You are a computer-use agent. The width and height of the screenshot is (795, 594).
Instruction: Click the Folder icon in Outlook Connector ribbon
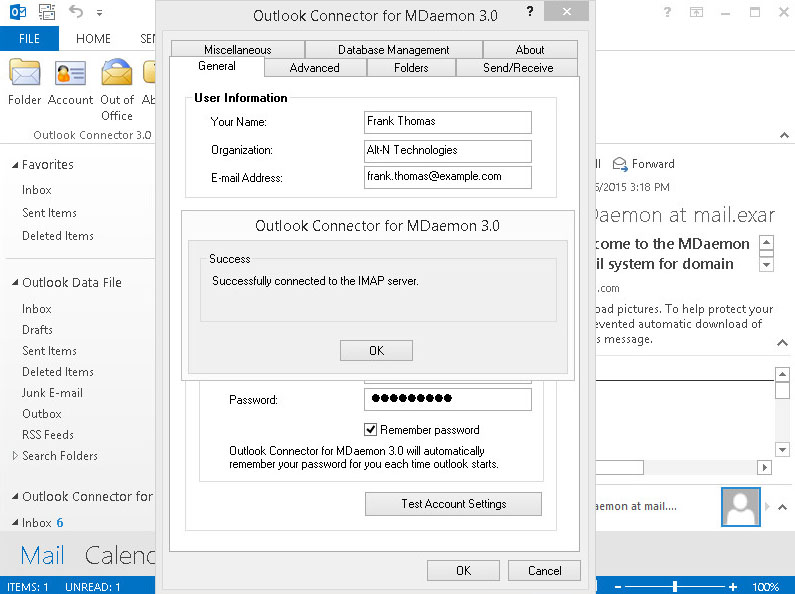24,74
